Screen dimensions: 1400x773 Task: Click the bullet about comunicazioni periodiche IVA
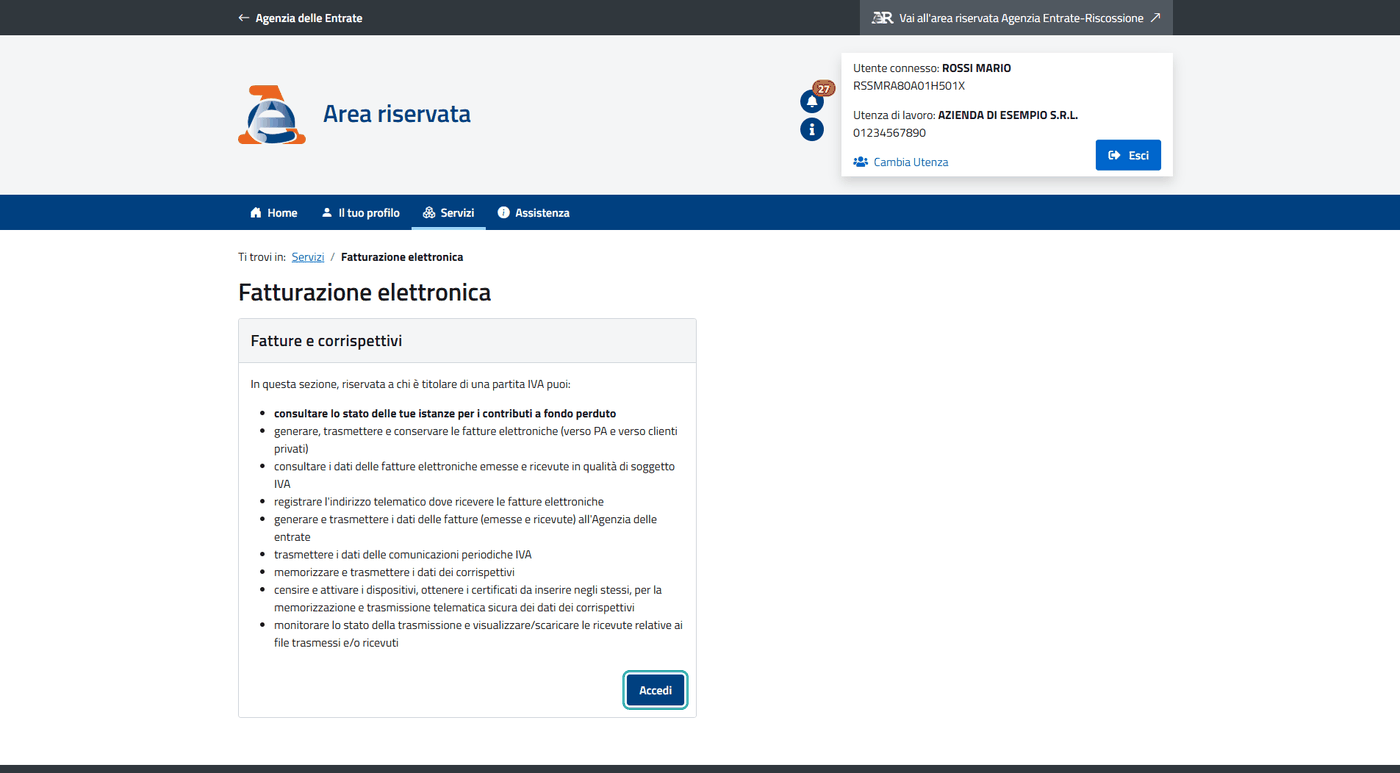point(403,555)
